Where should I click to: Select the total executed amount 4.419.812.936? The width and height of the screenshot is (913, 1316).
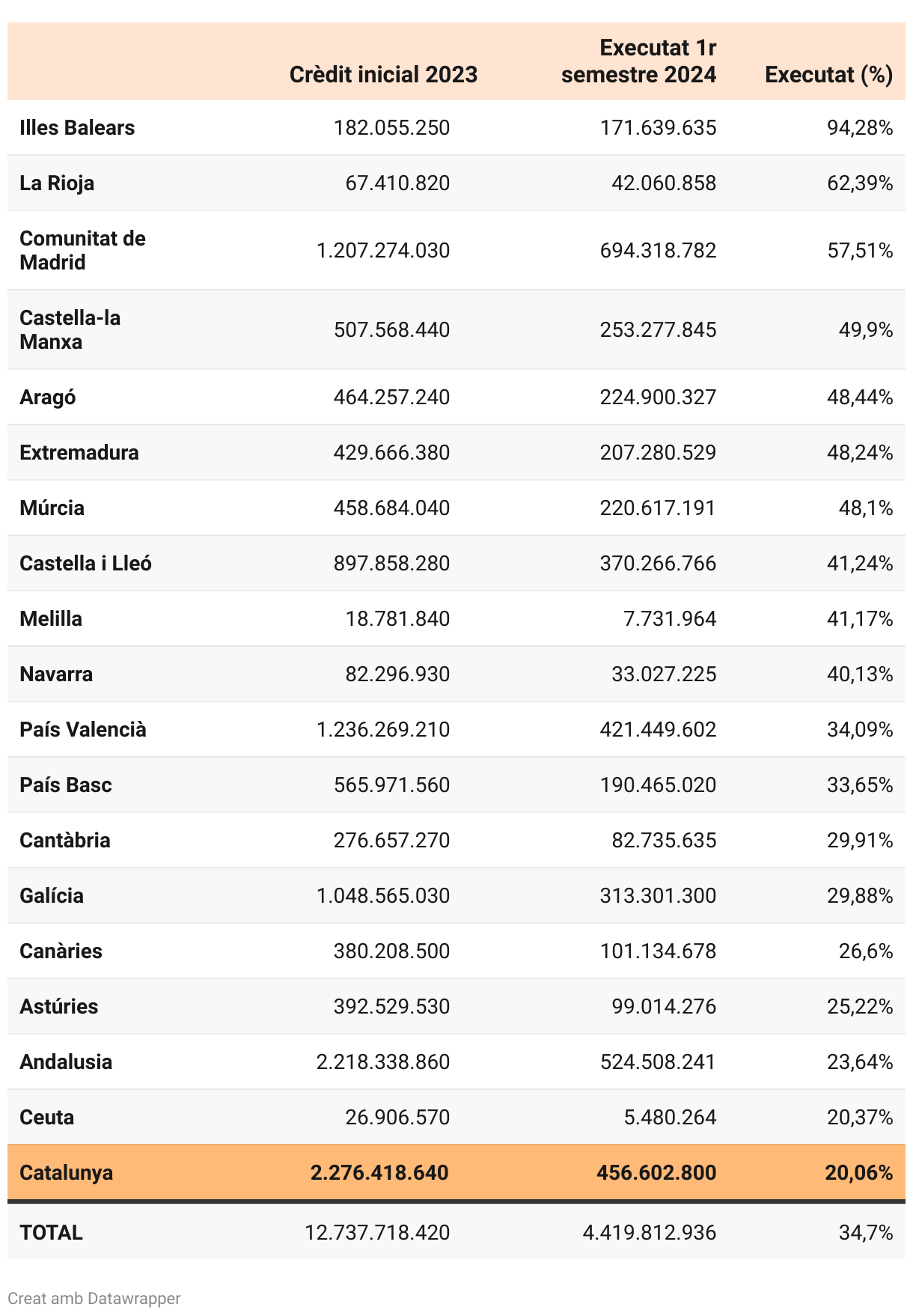coord(649,1232)
